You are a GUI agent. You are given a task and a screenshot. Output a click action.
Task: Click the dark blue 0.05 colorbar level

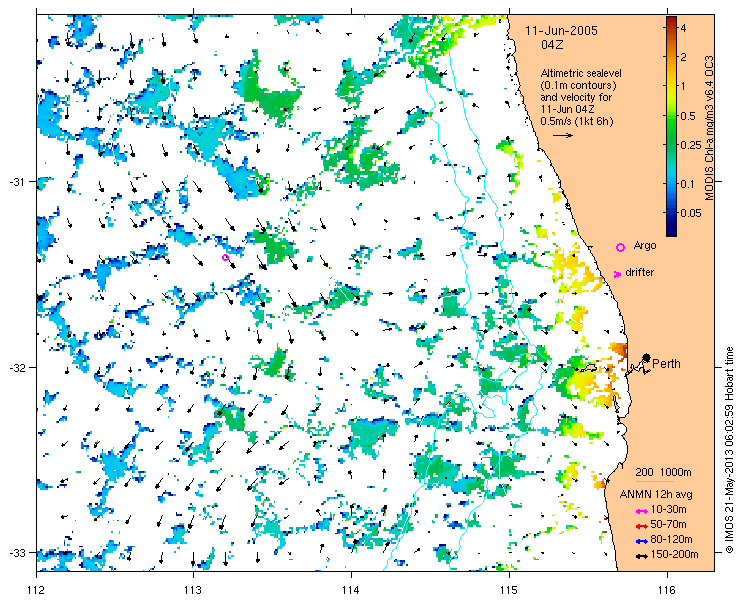tap(671, 213)
